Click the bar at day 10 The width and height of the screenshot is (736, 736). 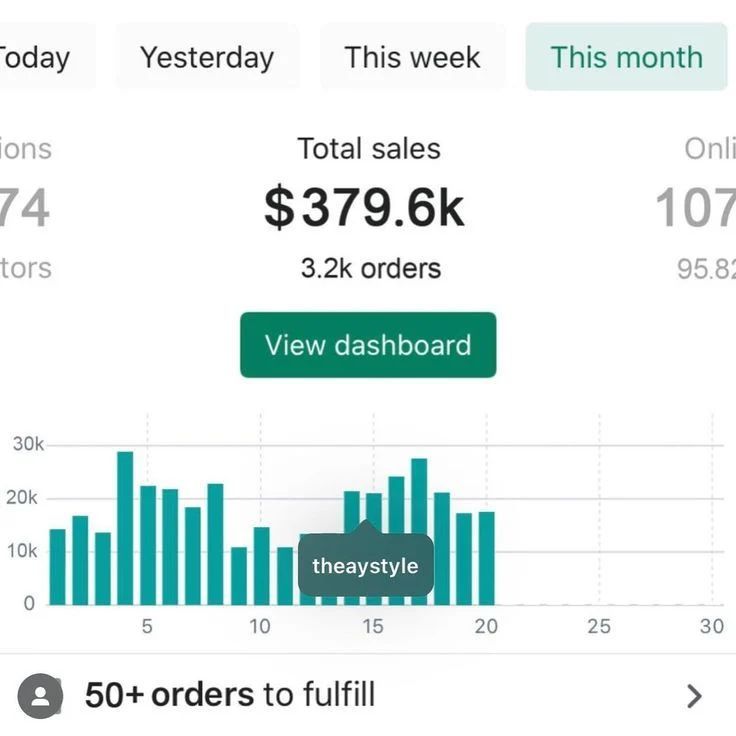point(261,565)
